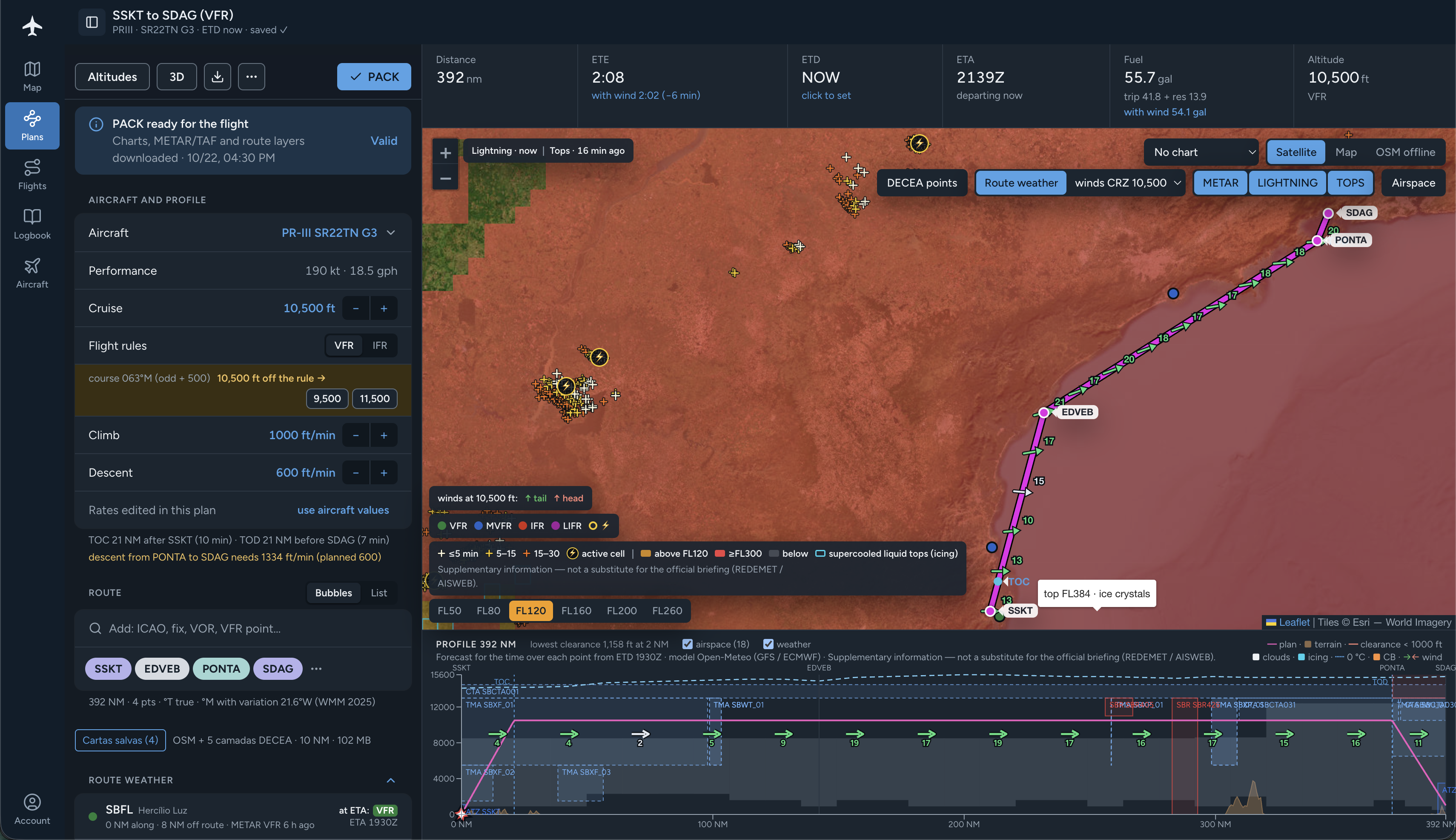Screen dimensions: 1456x840
Task: Open route waypoint overflow dots
Action: [316, 669]
